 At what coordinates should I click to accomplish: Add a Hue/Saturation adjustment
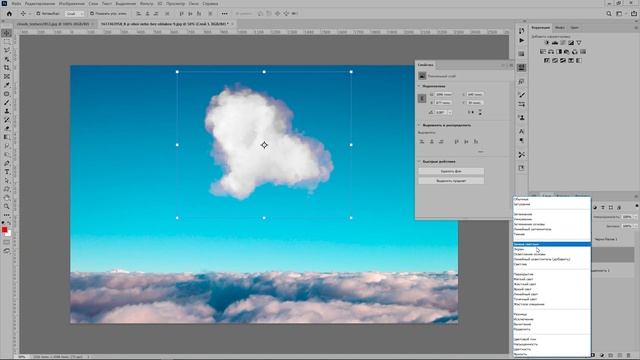(543, 52)
